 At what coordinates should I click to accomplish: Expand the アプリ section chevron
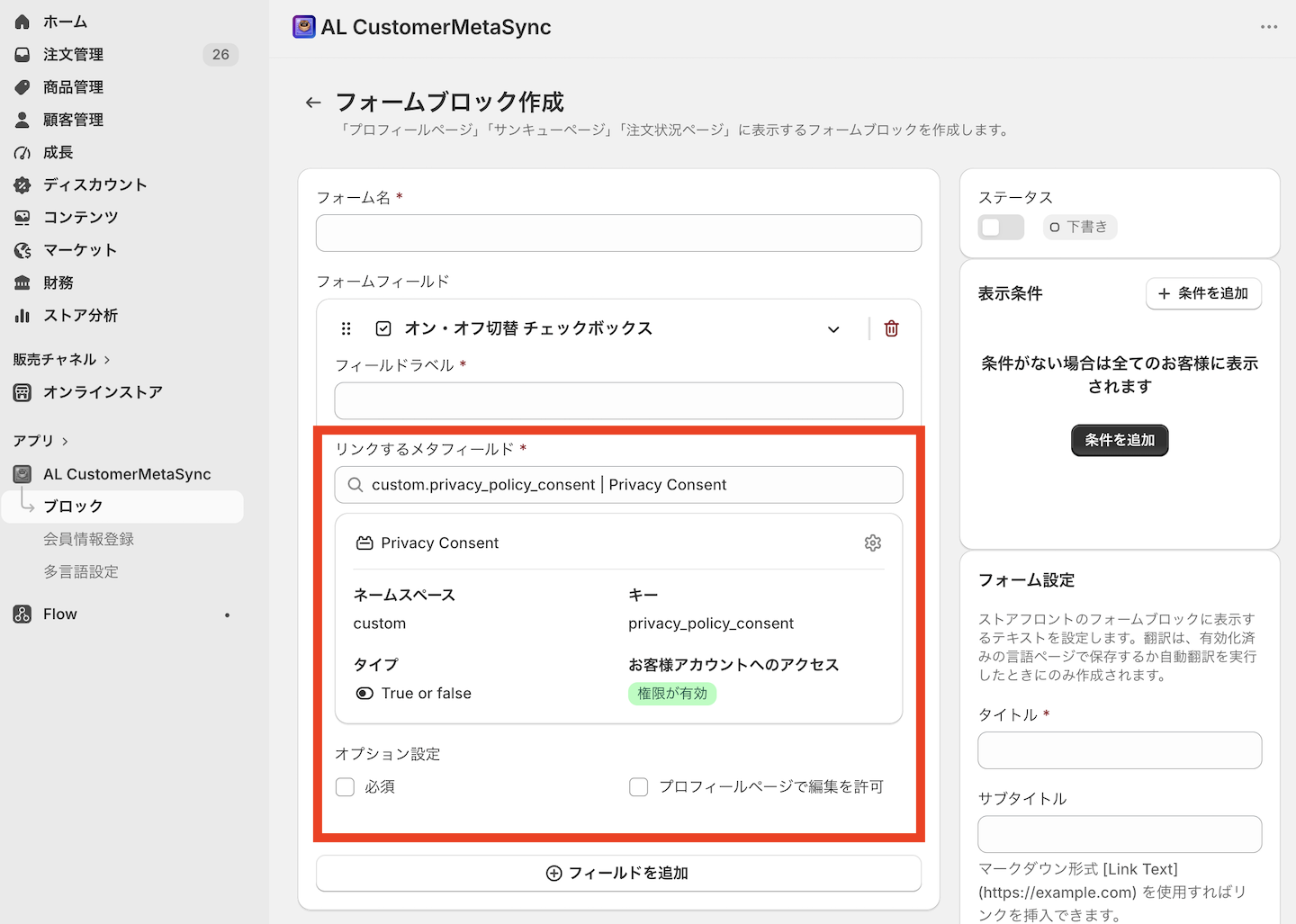(65, 441)
